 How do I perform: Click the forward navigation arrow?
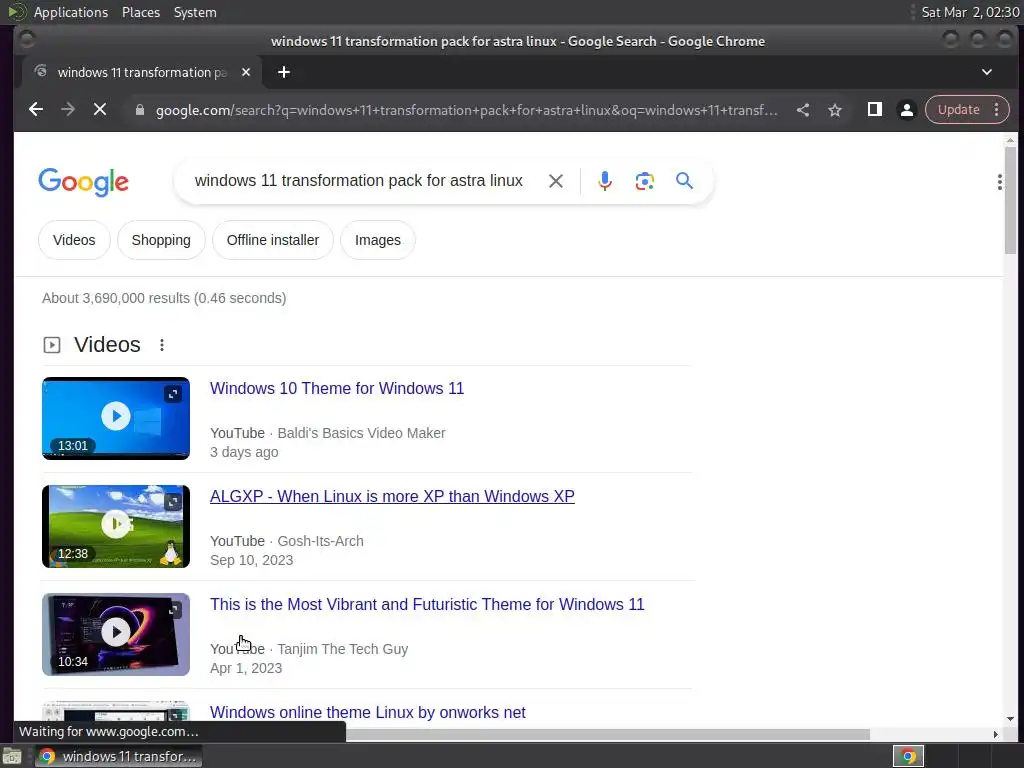pyautogui.click(x=68, y=110)
